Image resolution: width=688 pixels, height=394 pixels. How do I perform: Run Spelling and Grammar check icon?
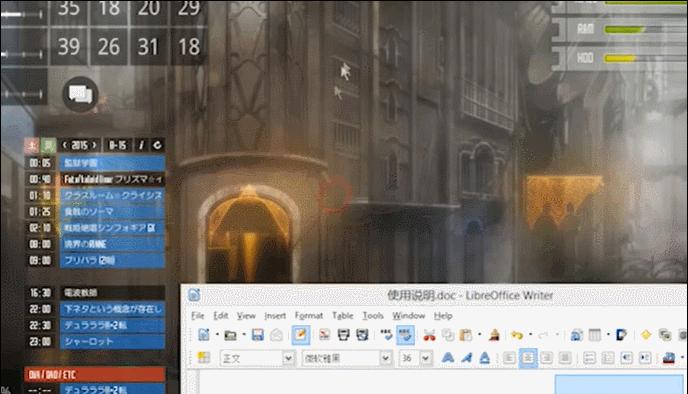tap(386, 335)
